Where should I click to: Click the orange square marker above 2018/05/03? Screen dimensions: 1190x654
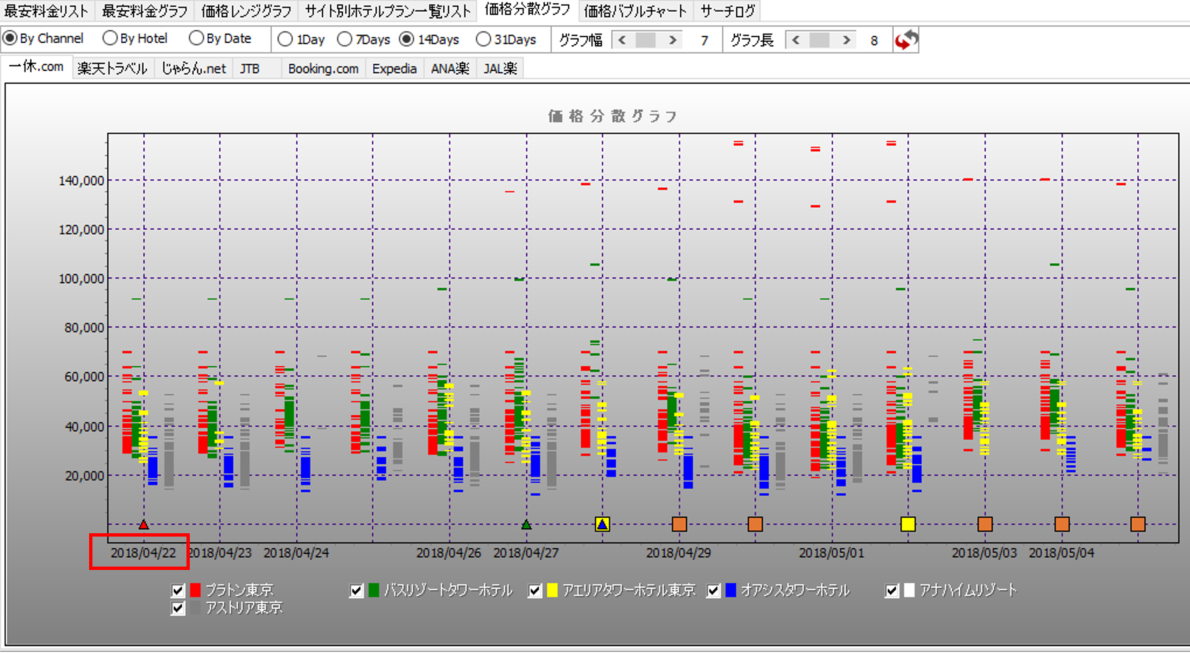[985, 524]
